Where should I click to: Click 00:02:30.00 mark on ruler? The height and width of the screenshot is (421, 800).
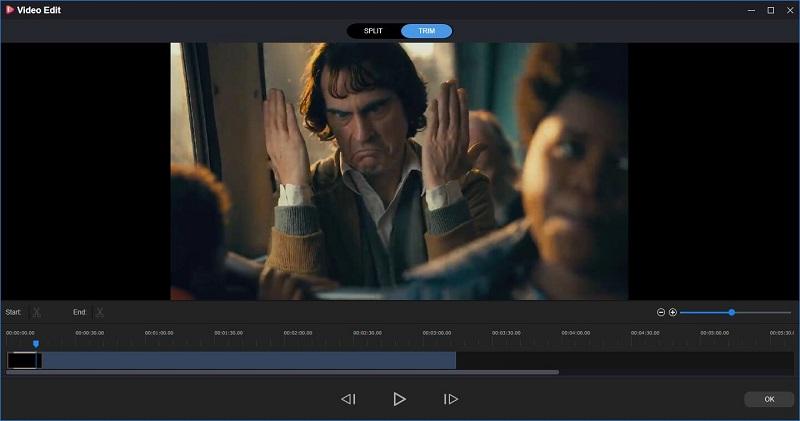(x=367, y=333)
